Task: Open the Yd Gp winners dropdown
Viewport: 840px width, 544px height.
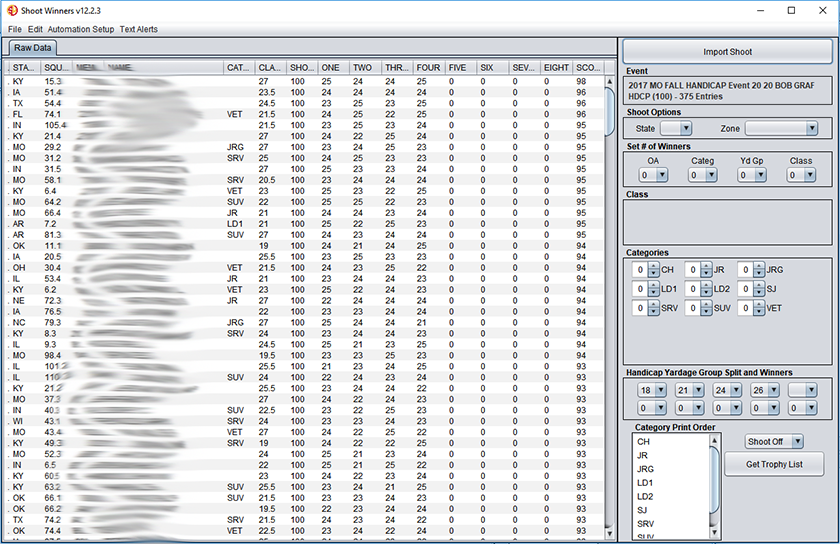Action: [751, 175]
